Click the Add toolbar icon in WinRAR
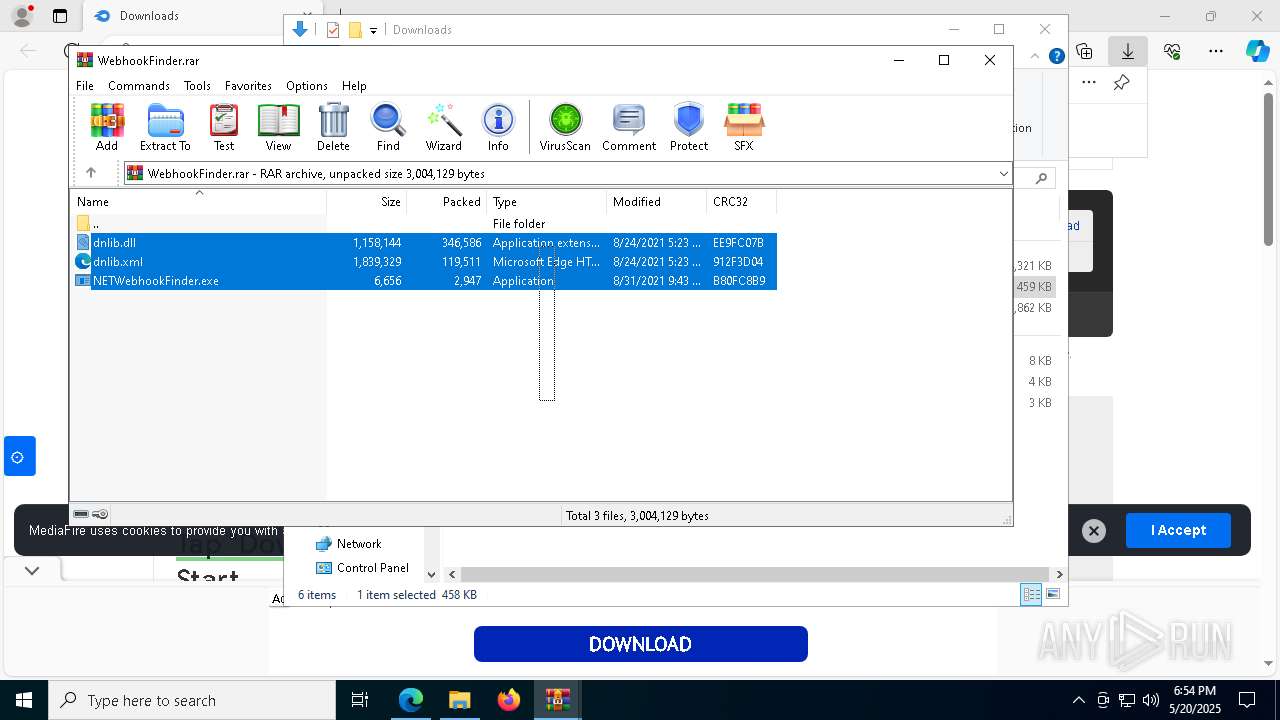Viewport: 1280px width, 720px height. click(x=107, y=127)
